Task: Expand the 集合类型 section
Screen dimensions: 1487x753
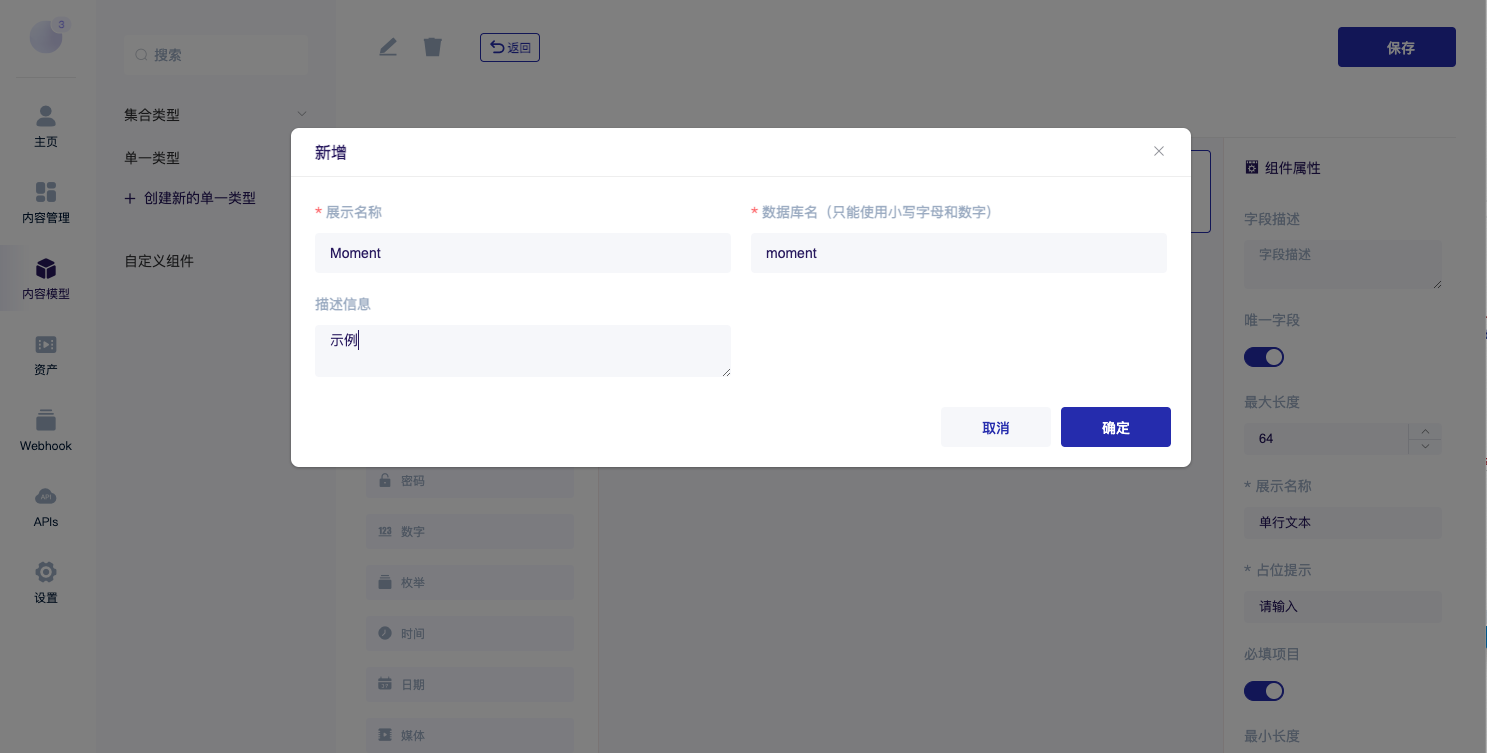Action: [x=216, y=115]
